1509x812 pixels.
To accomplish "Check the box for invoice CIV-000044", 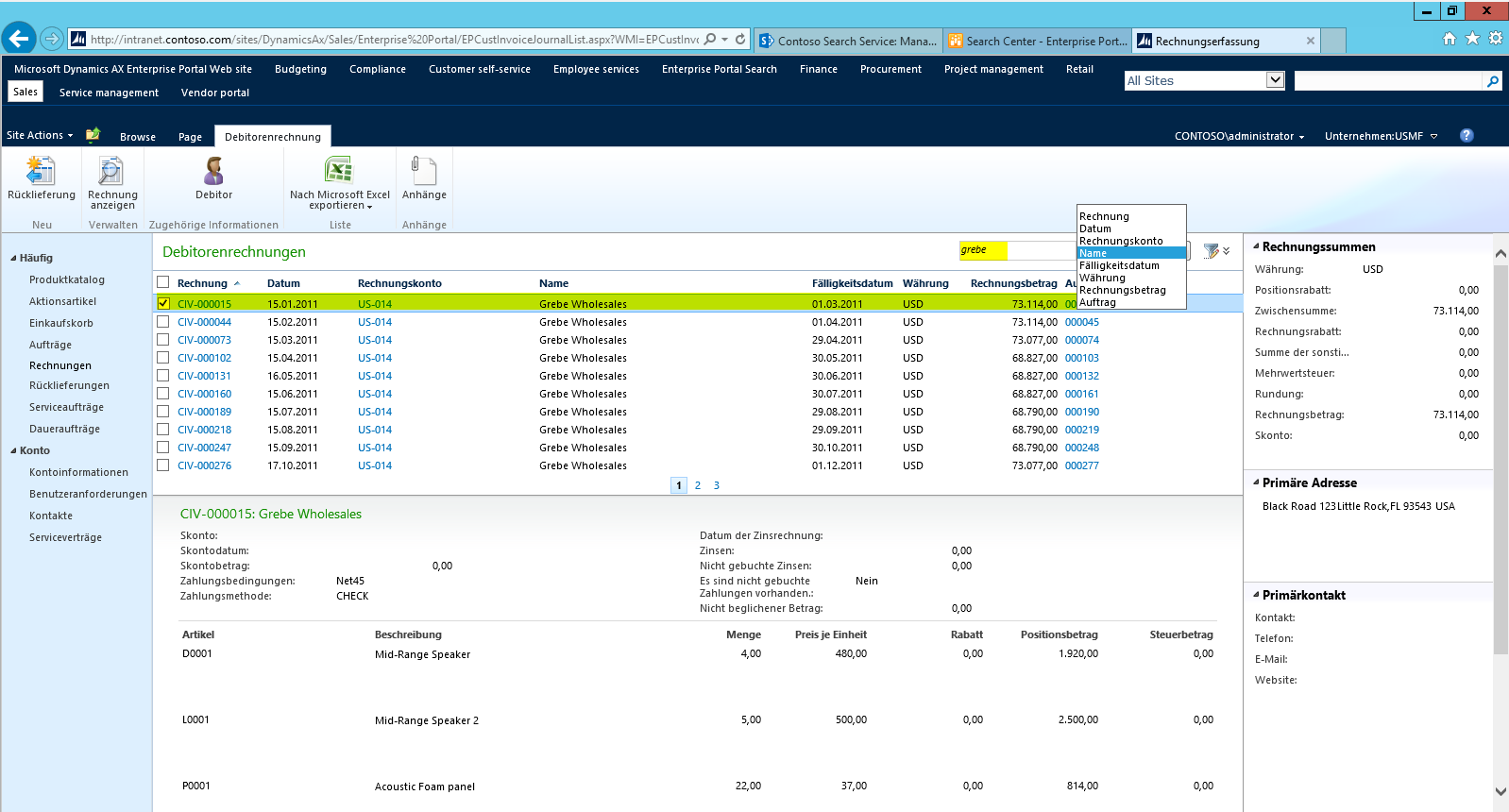I will pyautogui.click(x=163, y=322).
